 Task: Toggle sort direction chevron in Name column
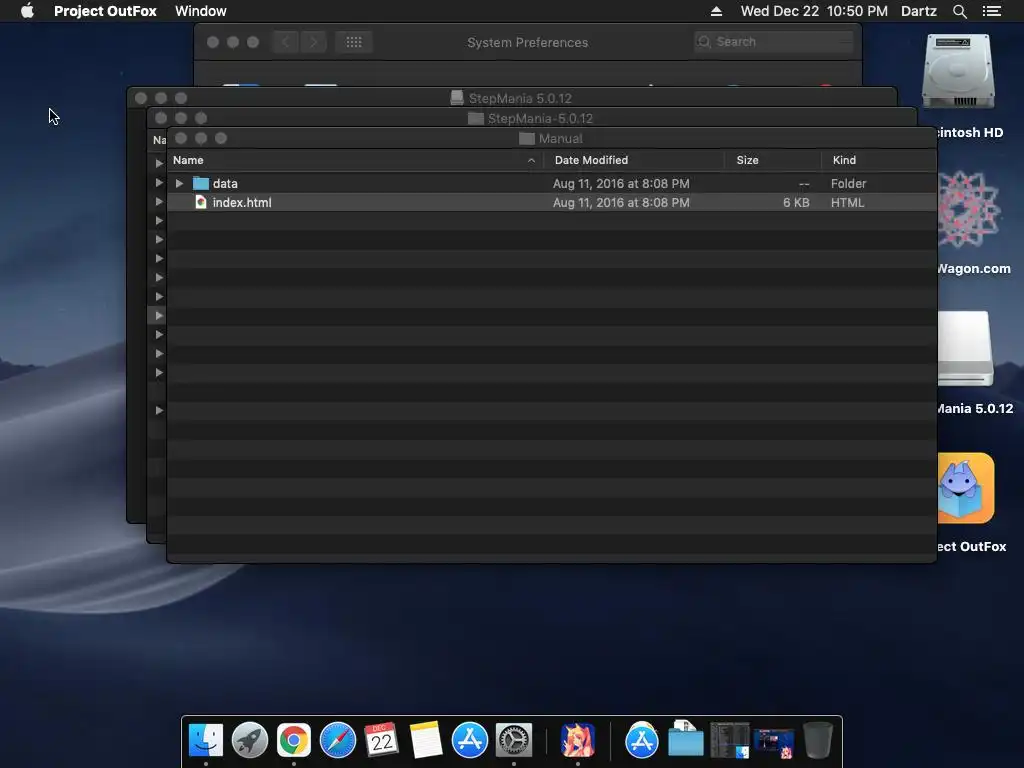532,161
